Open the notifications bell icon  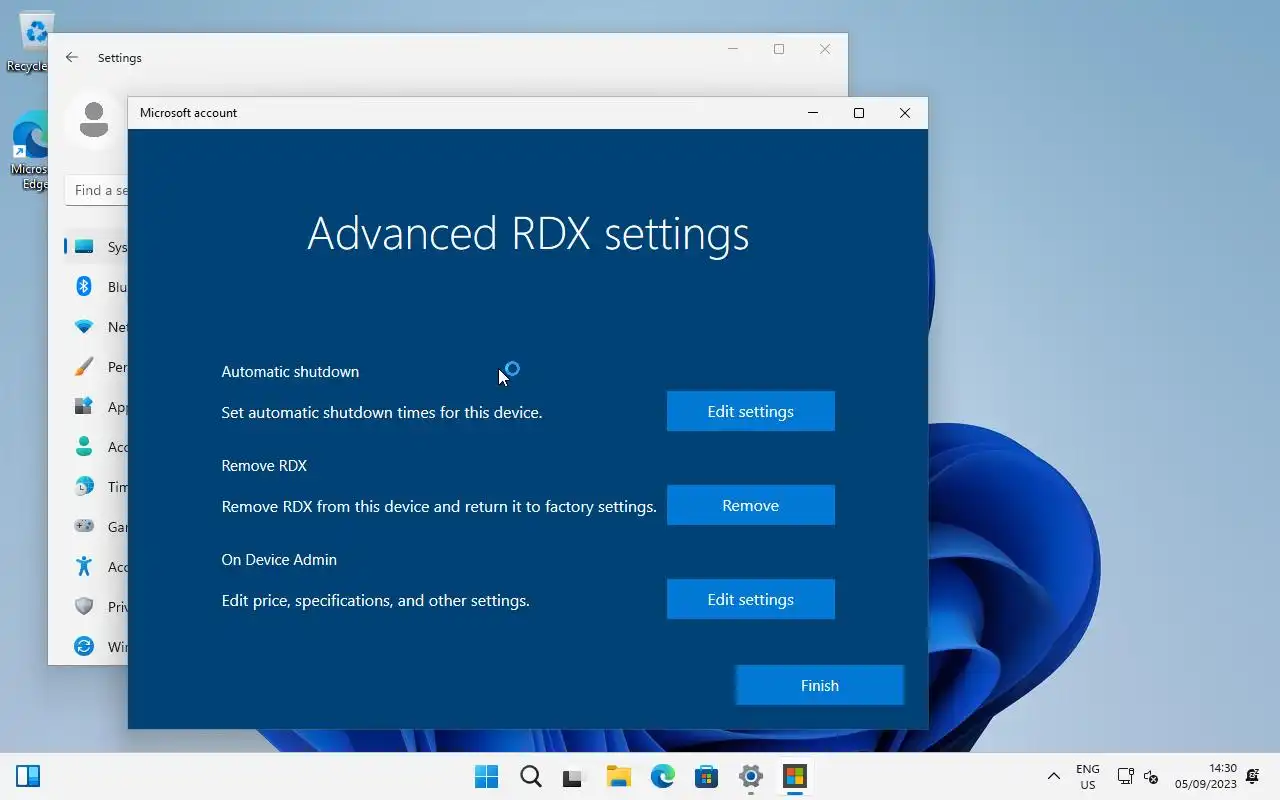point(1252,777)
